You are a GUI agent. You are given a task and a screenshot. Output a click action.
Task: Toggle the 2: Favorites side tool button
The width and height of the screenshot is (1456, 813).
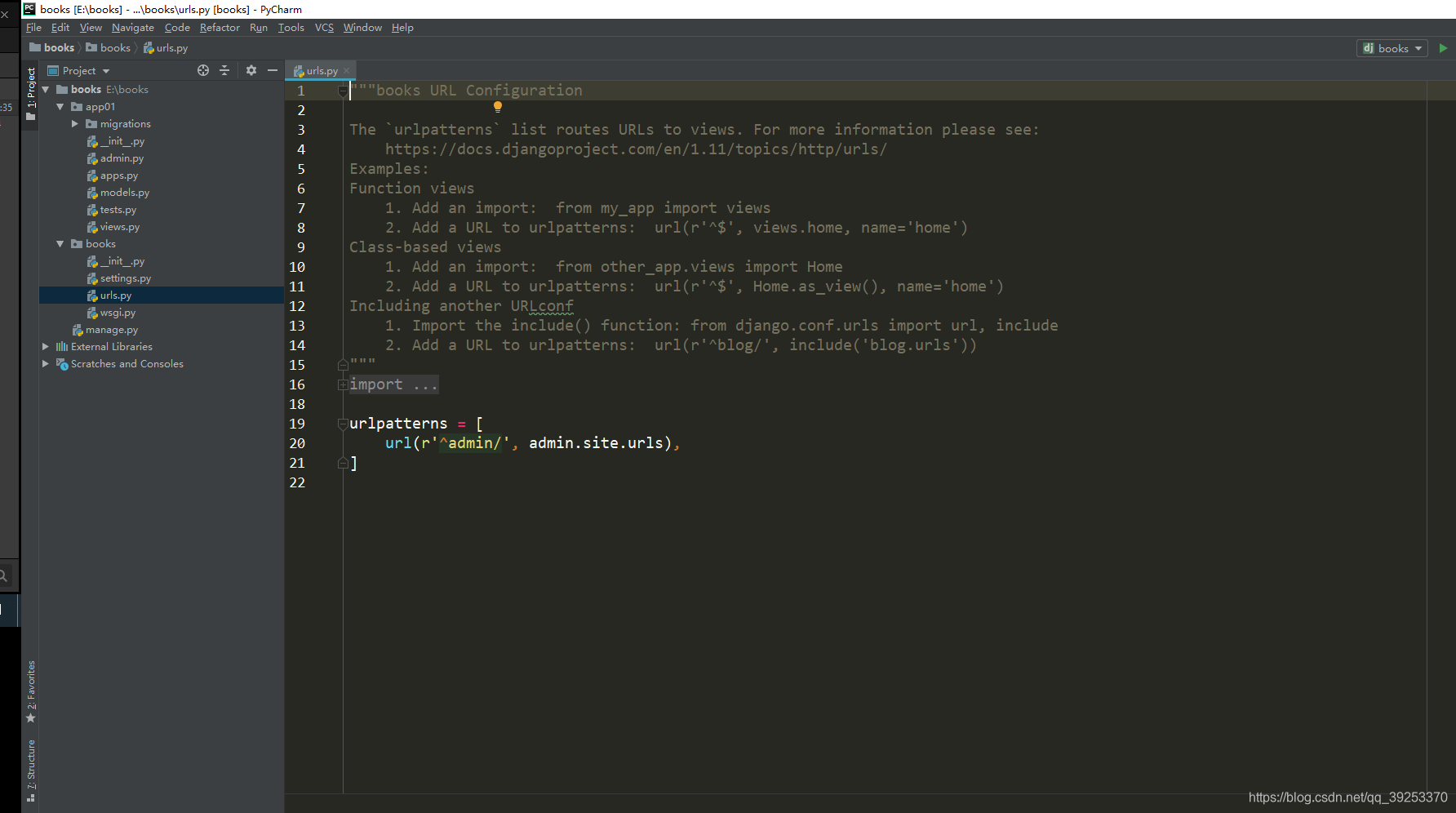[30, 692]
